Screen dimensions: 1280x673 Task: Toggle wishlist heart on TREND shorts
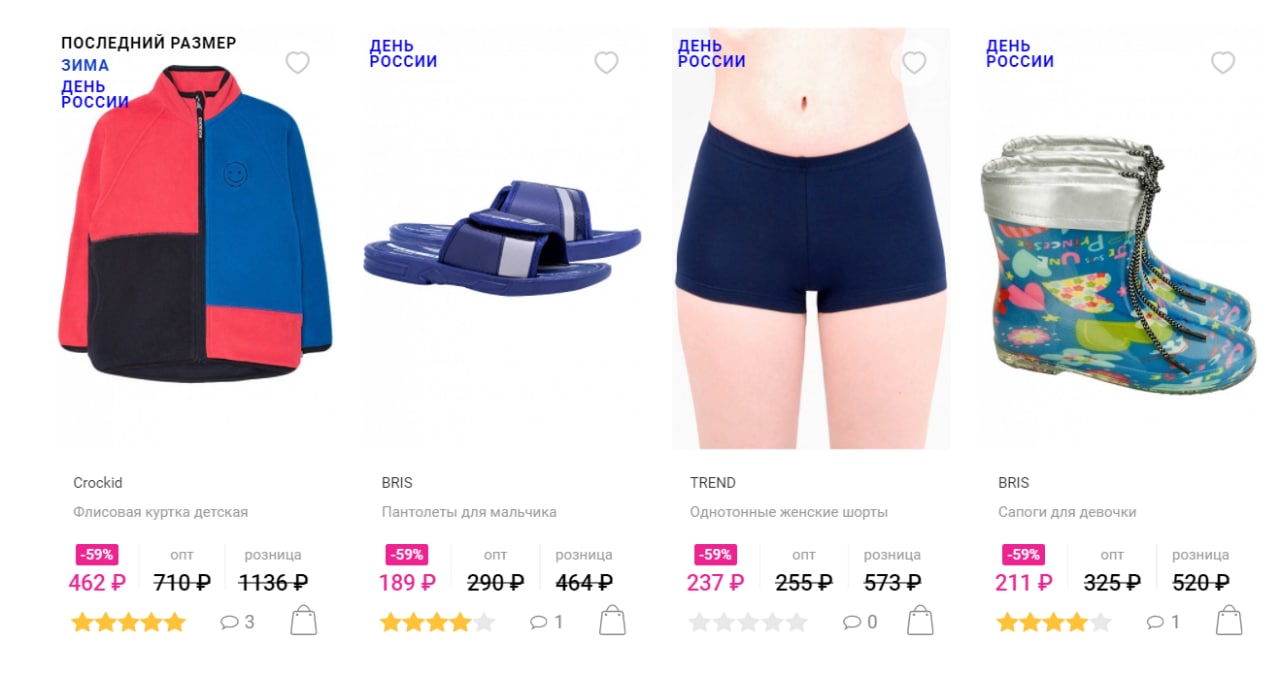[914, 63]
